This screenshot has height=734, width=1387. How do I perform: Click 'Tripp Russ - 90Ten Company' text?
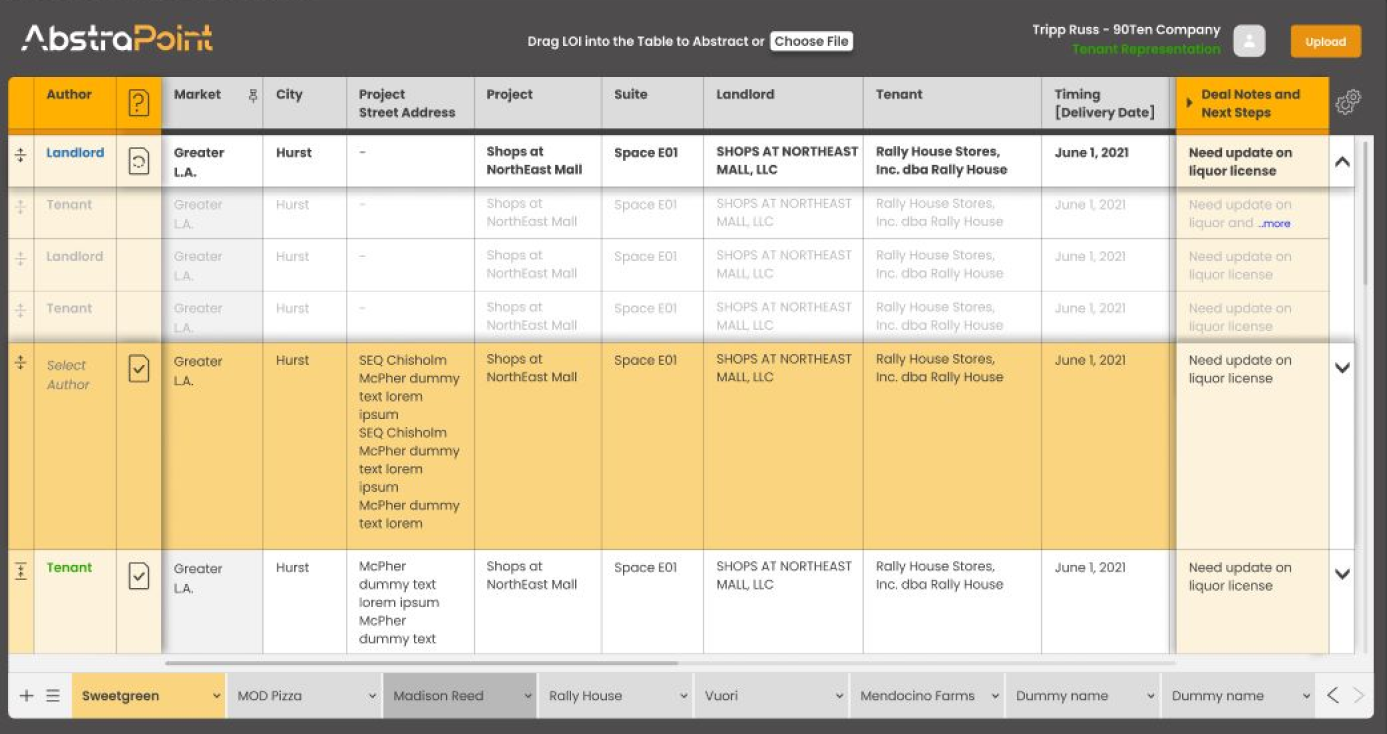1126,30
